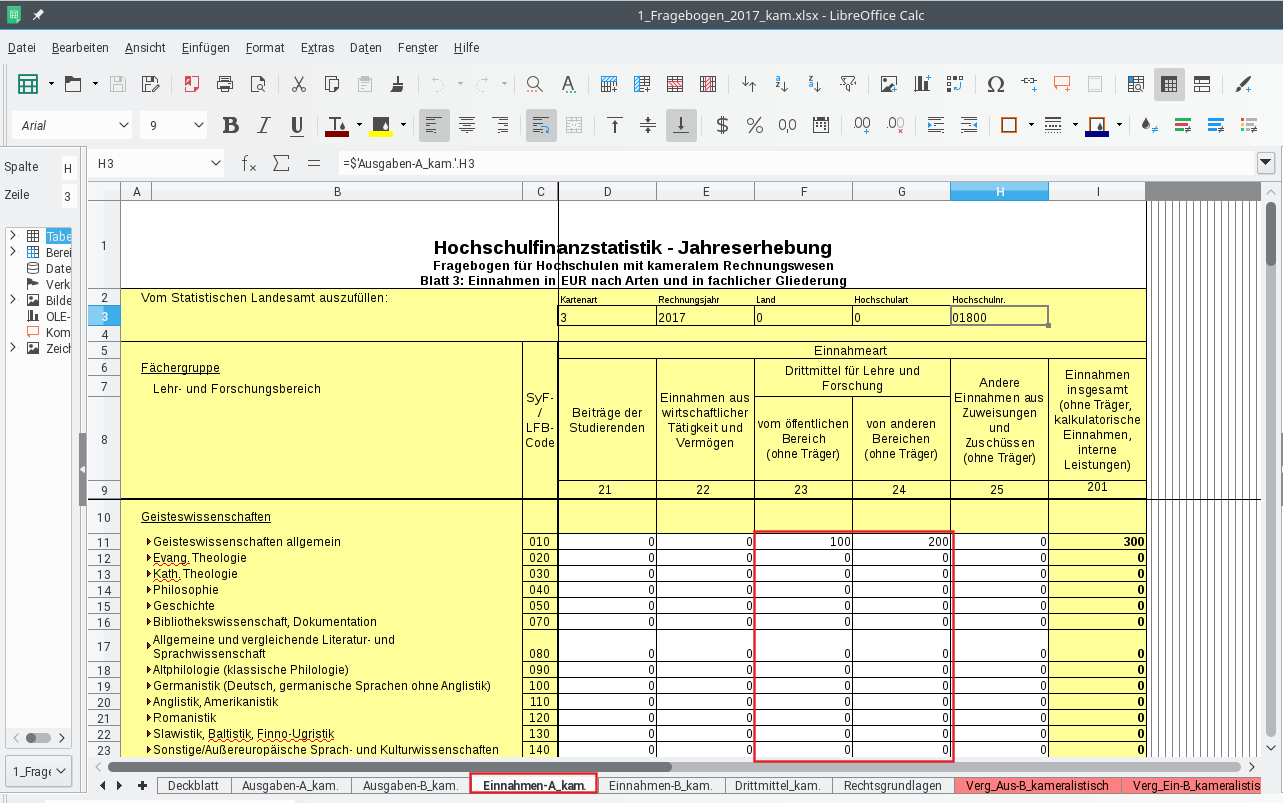Click the AutoFilter funnel icon
1283x803 pixels.
(848, 84)
